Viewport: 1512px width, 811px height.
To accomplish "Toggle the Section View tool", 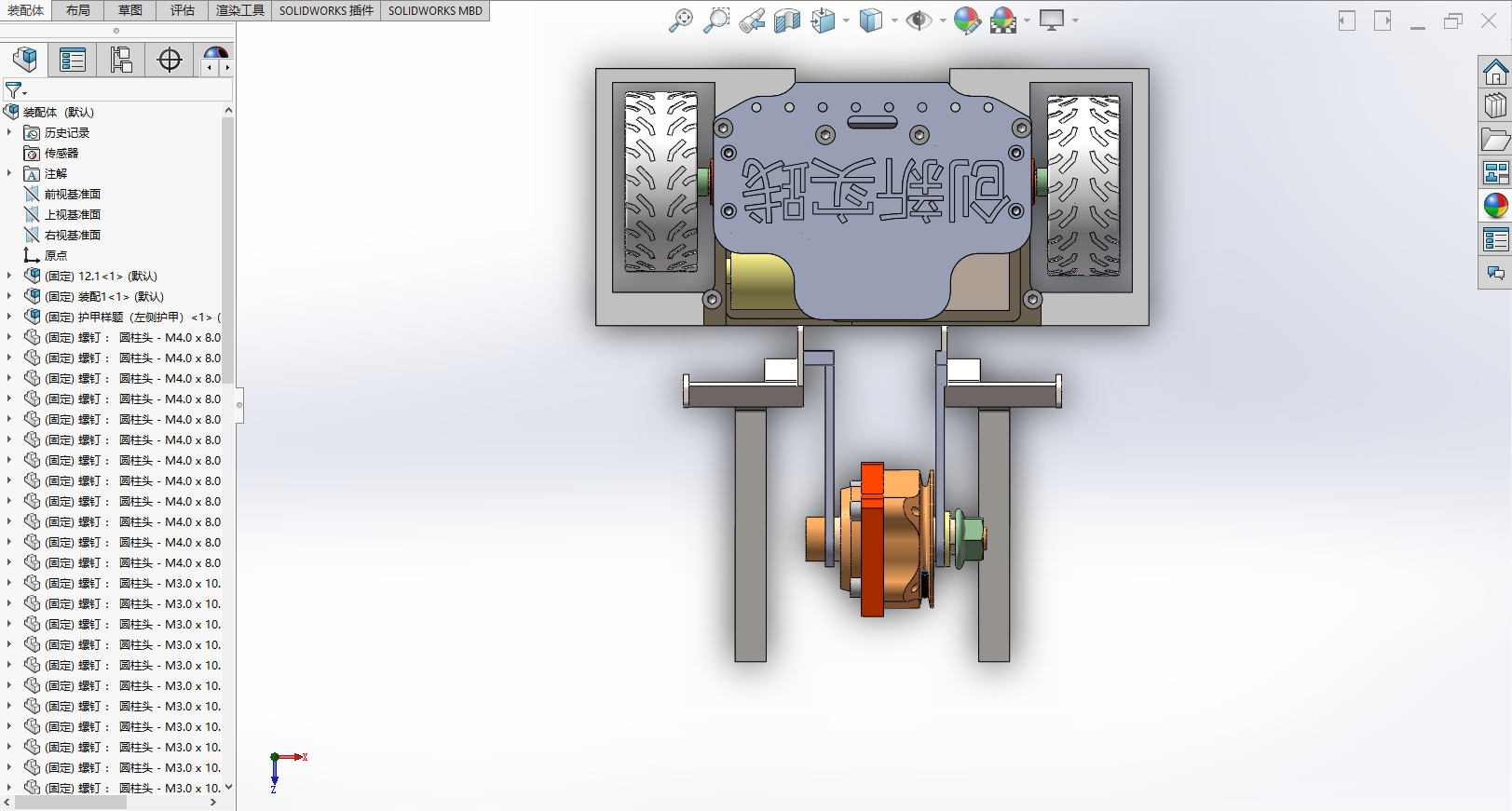I will (x=787, y=20).
